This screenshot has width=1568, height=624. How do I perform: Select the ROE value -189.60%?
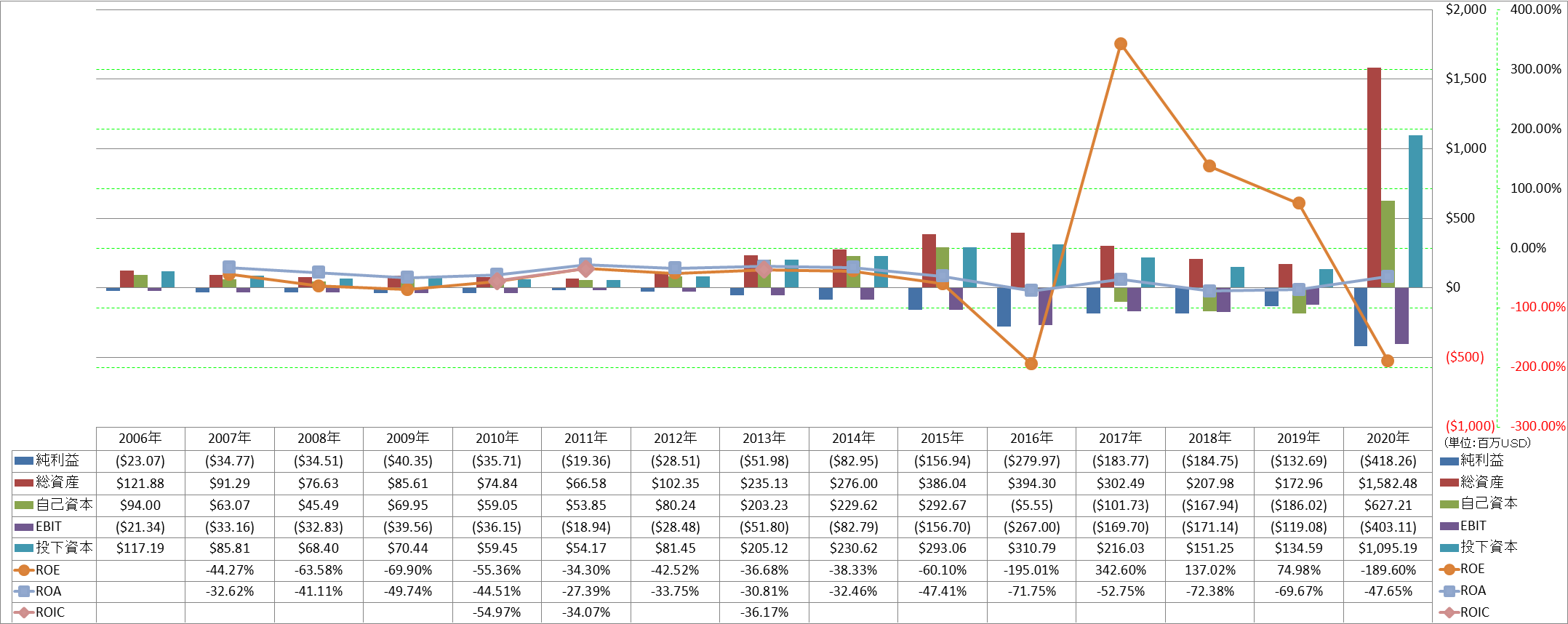pos(1388,570)
